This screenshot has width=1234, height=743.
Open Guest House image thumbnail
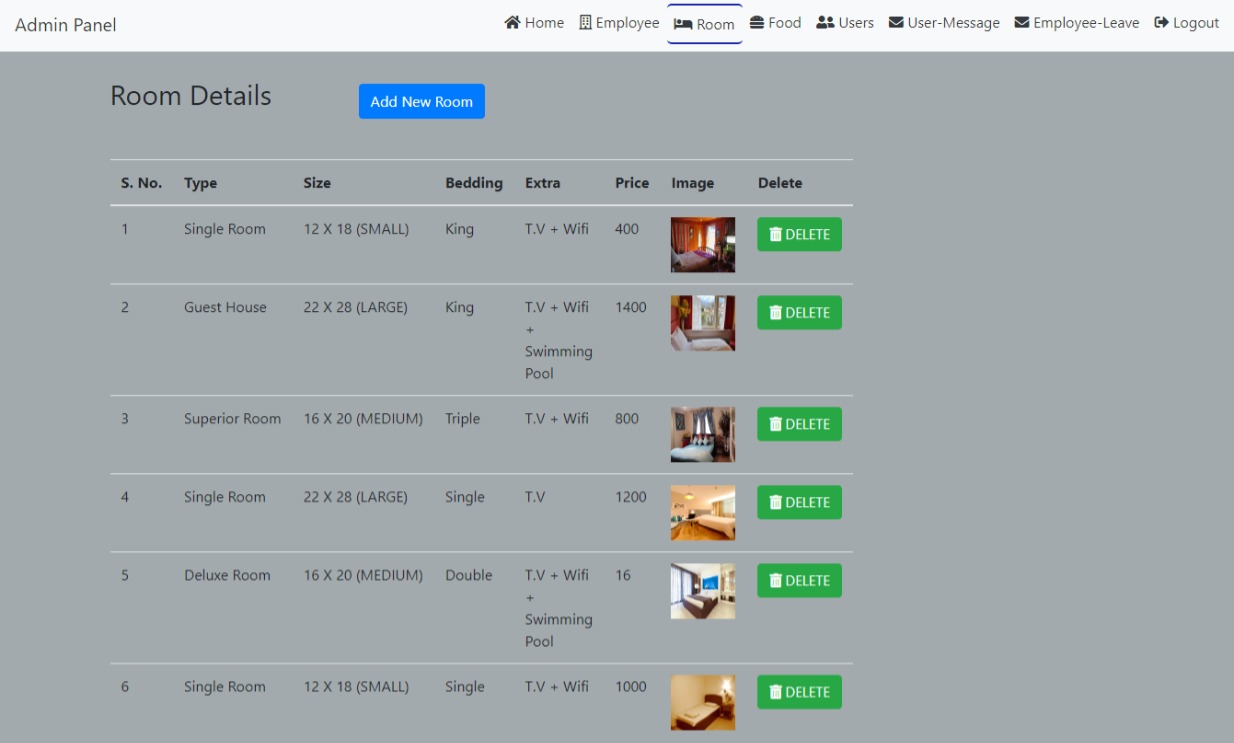pyautogui.click(x=703, y=323)
